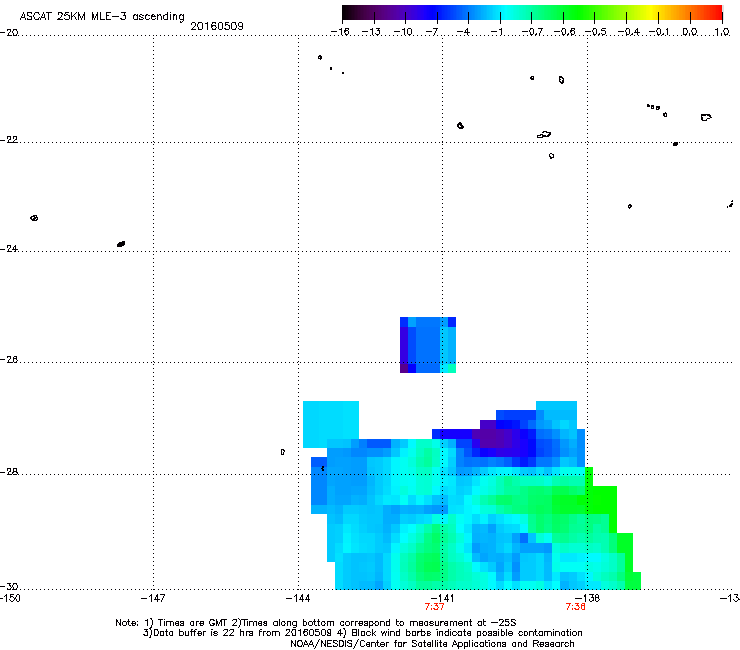
Task: Select the date label 20160509
Action: [x=217, y=26]
